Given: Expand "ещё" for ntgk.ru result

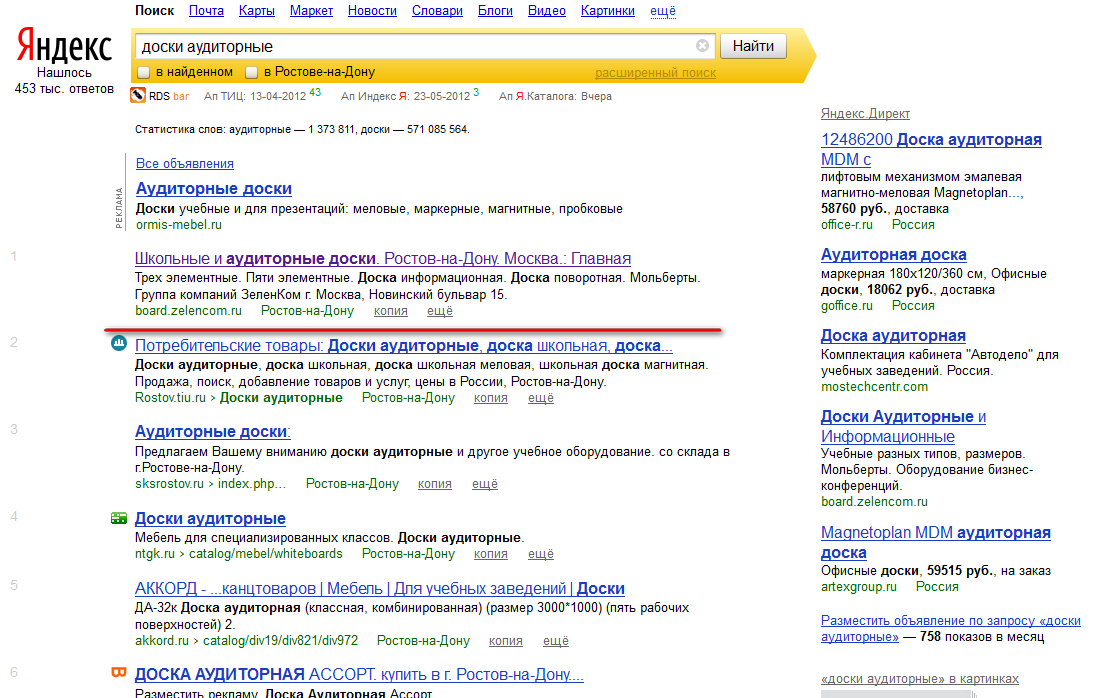Looking at the screenshot, I should (541, 554).
